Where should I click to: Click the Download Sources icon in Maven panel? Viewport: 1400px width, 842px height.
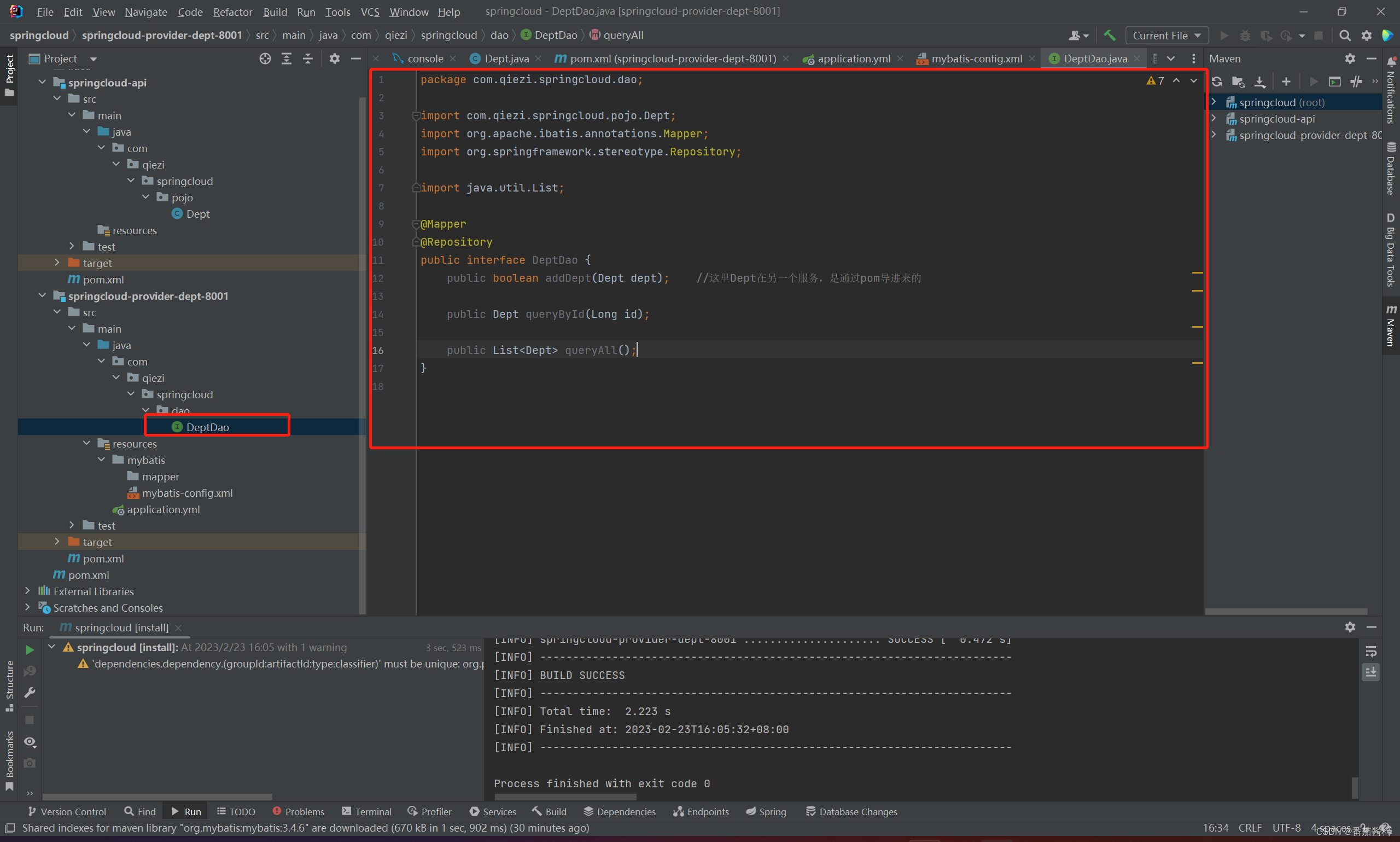click(x=1260, y=82)
